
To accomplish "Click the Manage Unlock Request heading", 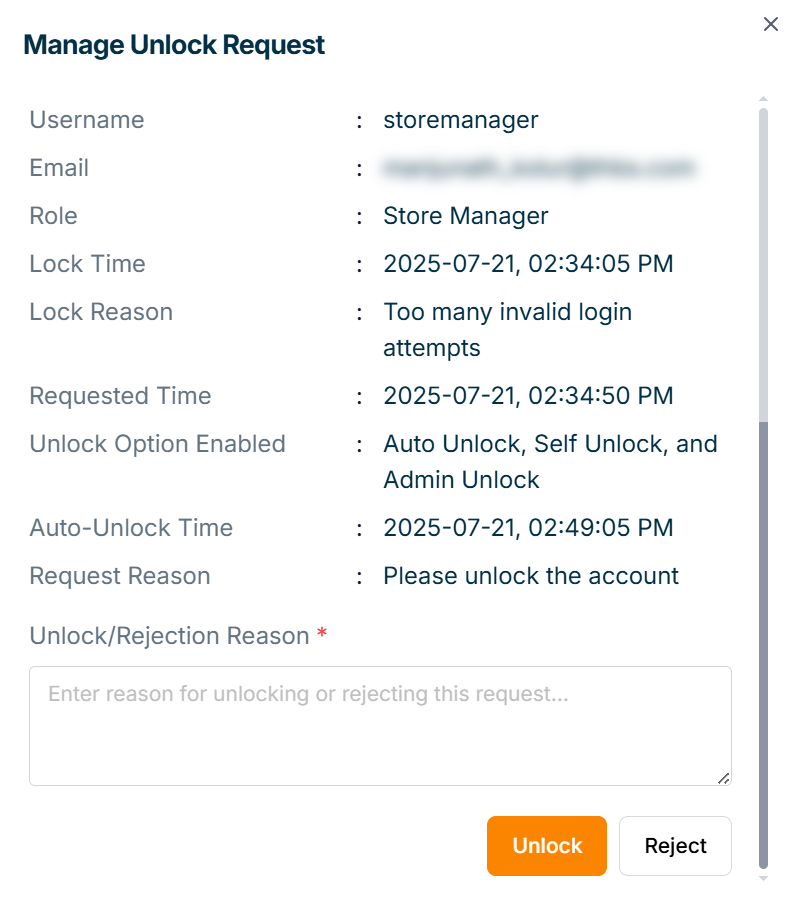I will tap(174, 45).
